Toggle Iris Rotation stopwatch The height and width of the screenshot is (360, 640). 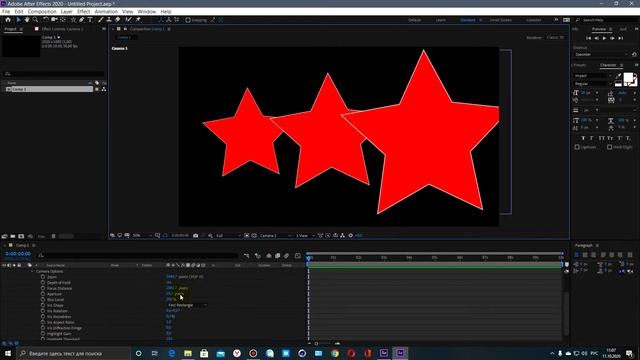coord(43,311)
